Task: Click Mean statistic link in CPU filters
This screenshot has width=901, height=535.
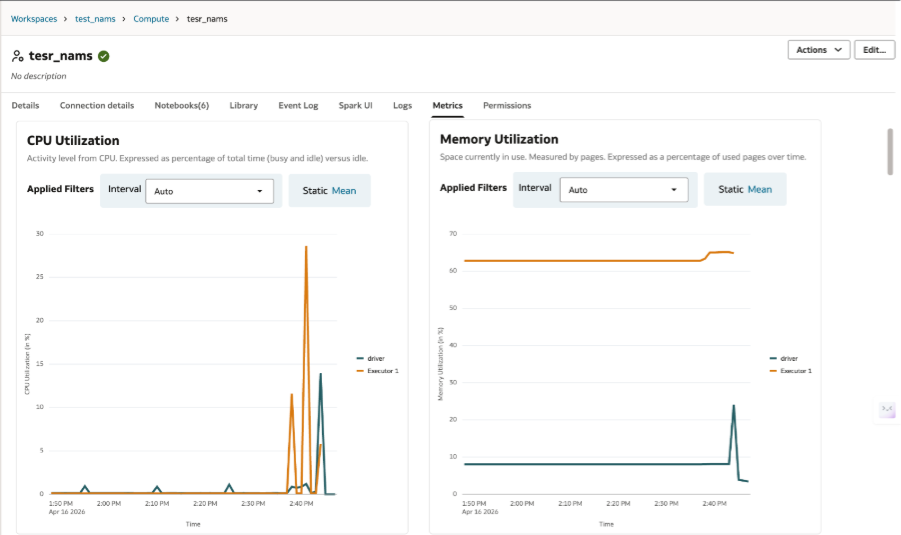Action: 344,190
